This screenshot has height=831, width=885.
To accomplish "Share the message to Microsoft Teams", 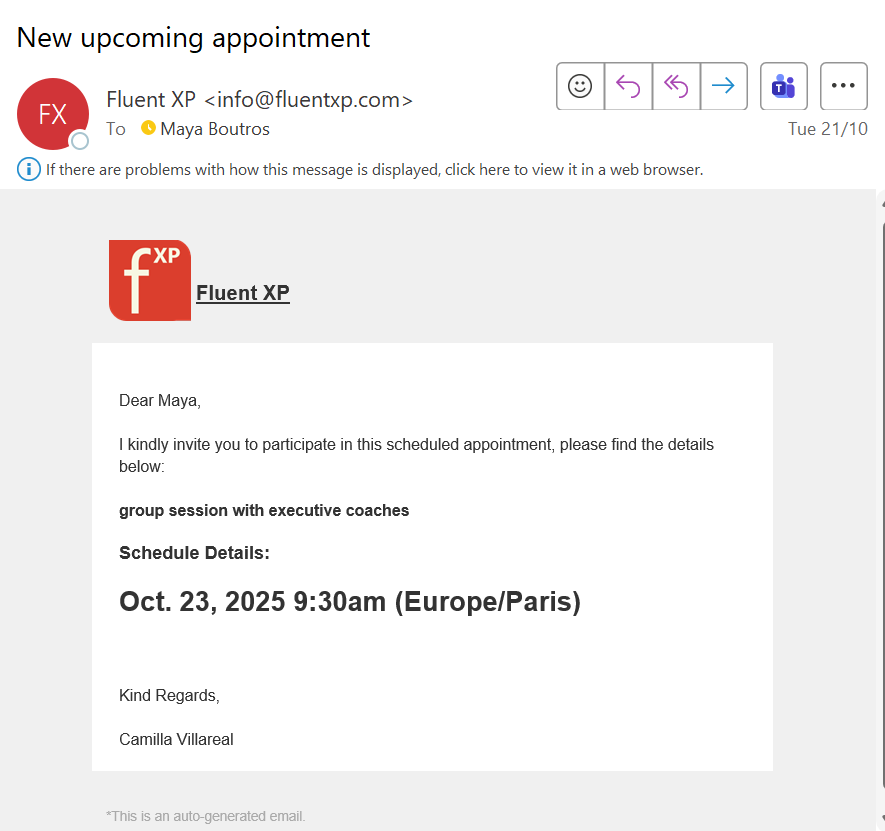I will point(783,86).
